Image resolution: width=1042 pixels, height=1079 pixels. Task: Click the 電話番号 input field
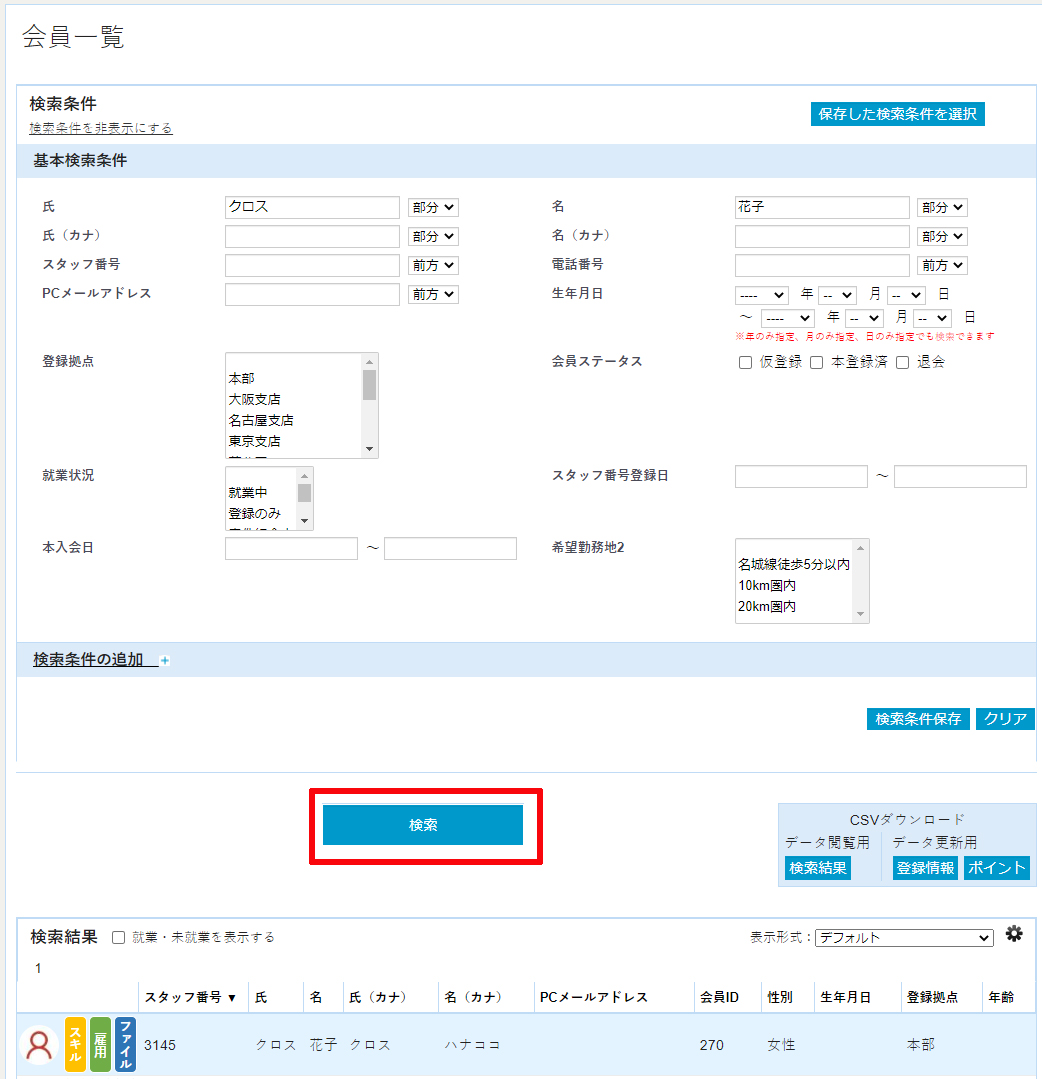[822, 265]
